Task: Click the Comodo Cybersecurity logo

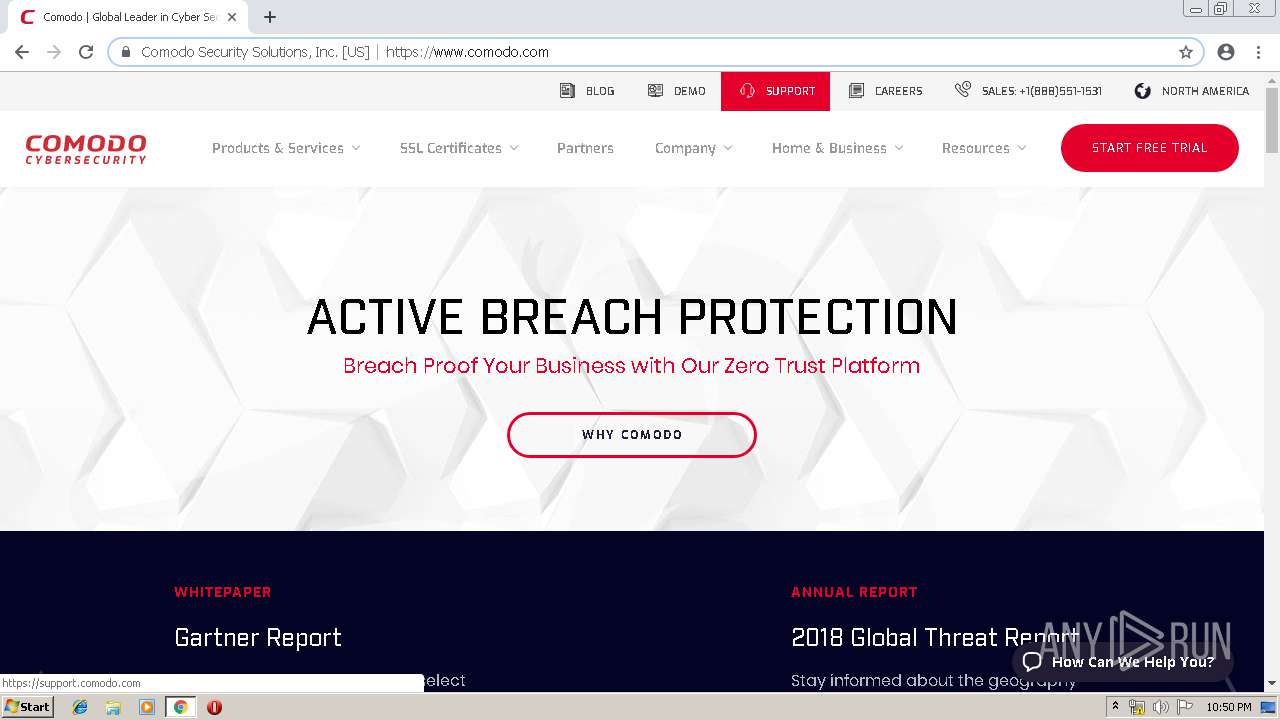Action: coord(86,149)
